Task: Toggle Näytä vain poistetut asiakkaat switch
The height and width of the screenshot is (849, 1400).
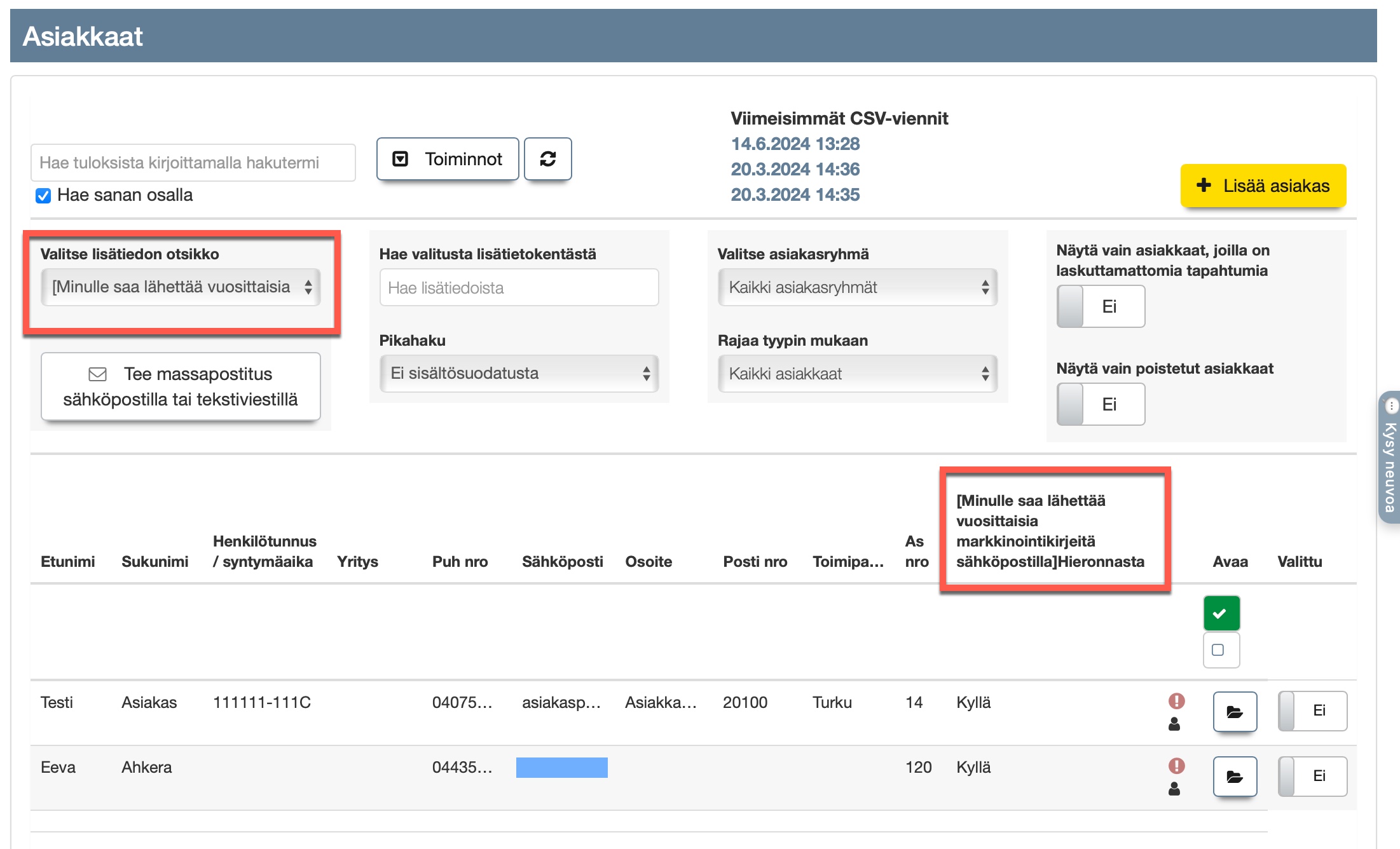Action: 1101,404
